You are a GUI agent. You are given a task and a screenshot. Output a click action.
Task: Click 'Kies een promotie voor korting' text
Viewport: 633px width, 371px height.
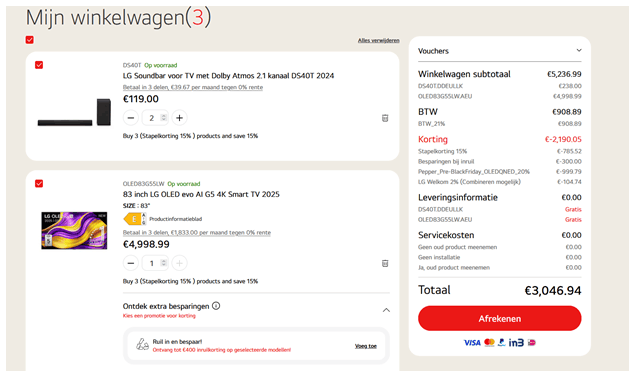159,316
